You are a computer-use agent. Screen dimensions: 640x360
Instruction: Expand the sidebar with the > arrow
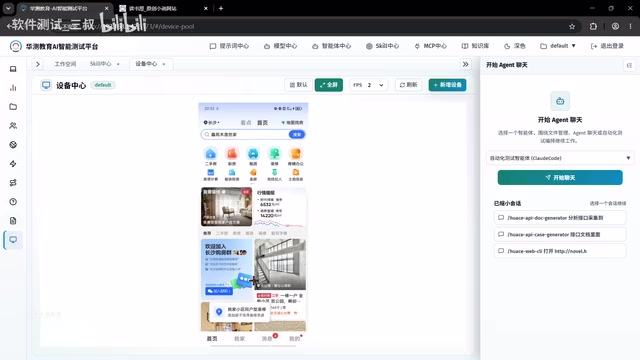(x=38, y=64)
